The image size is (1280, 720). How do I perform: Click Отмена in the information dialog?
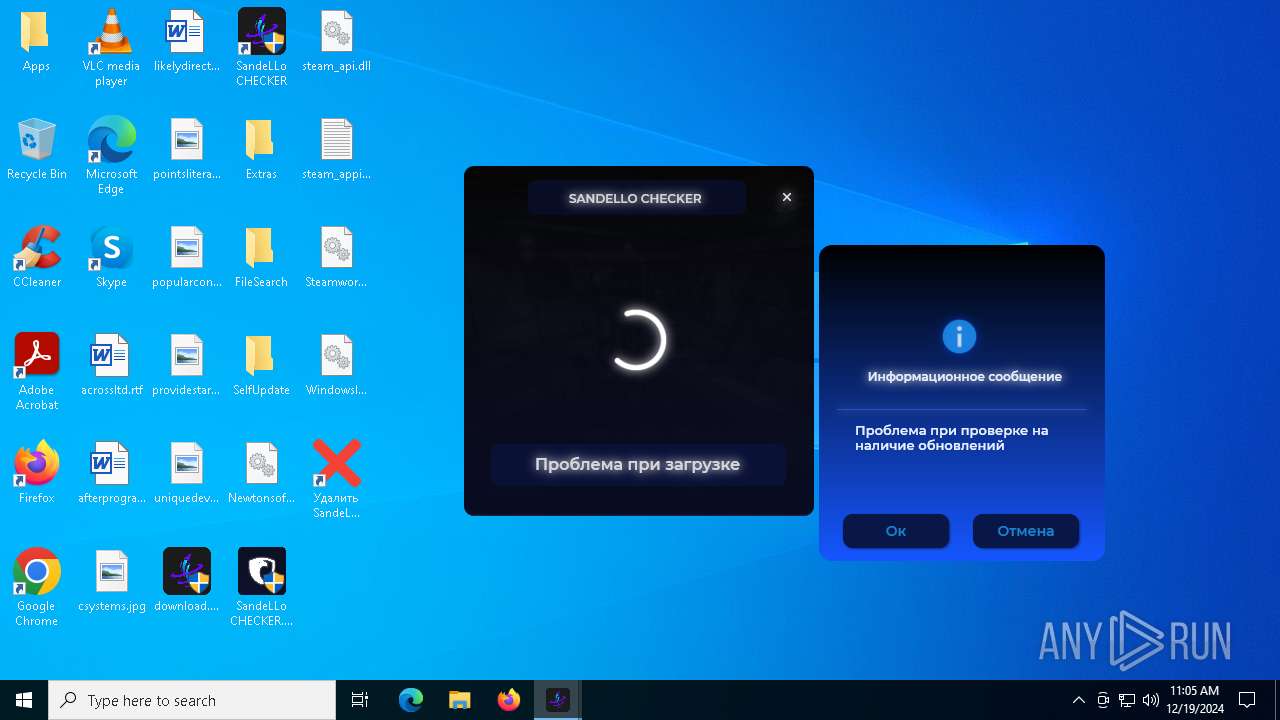[1026, 531]
